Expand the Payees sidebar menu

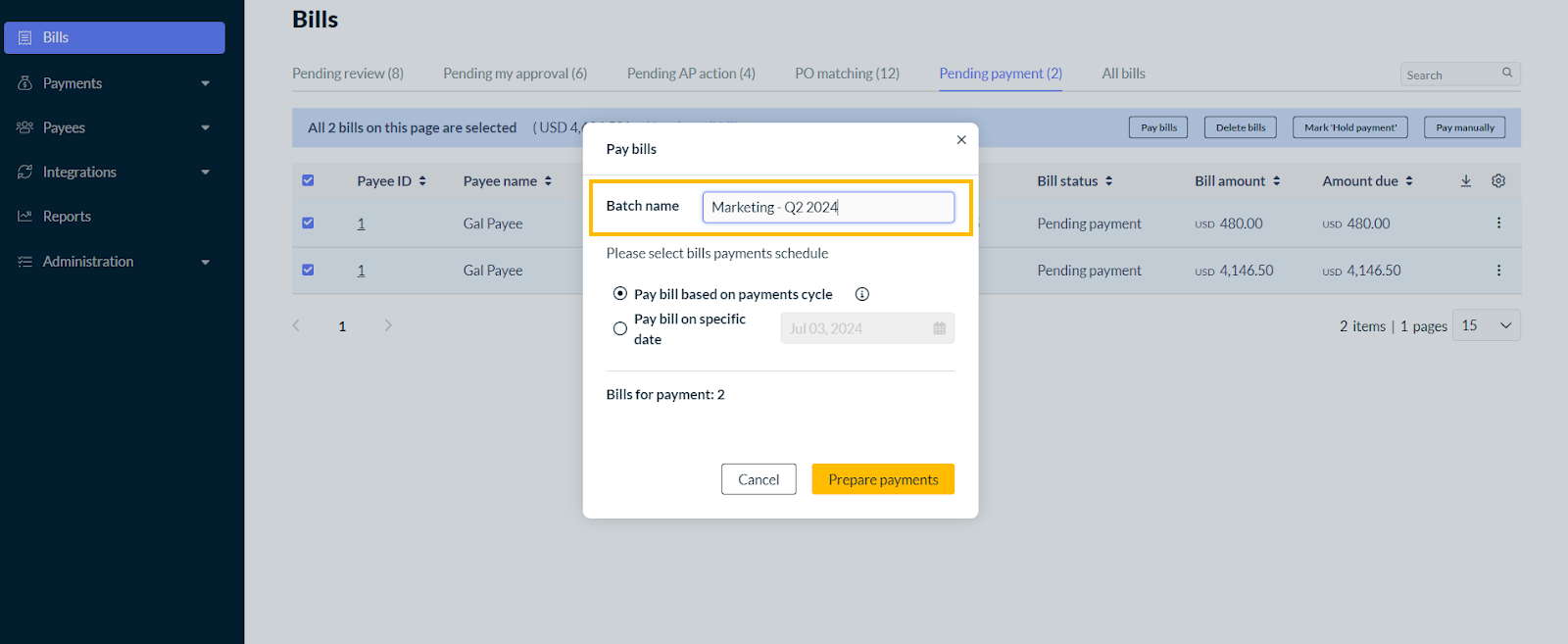coord(206,127)
